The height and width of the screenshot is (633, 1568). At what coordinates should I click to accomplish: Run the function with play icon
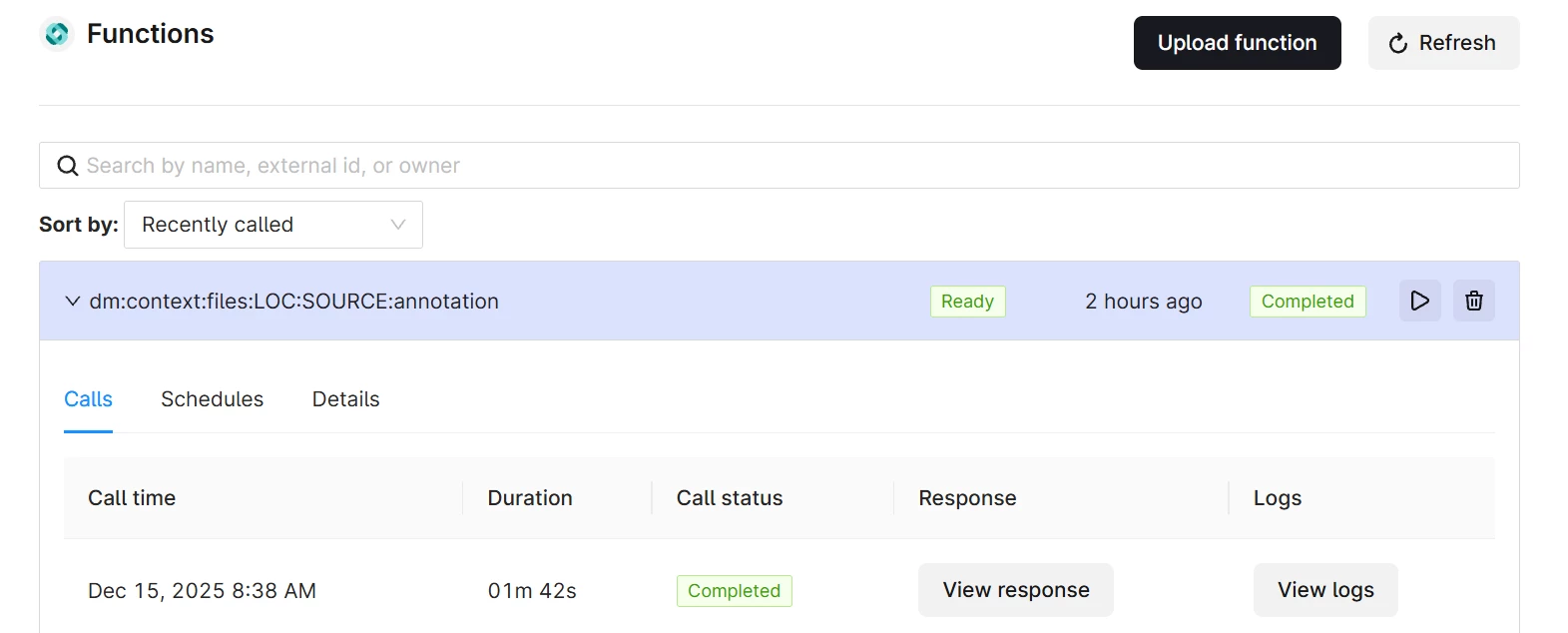[x=1419, y=301]
